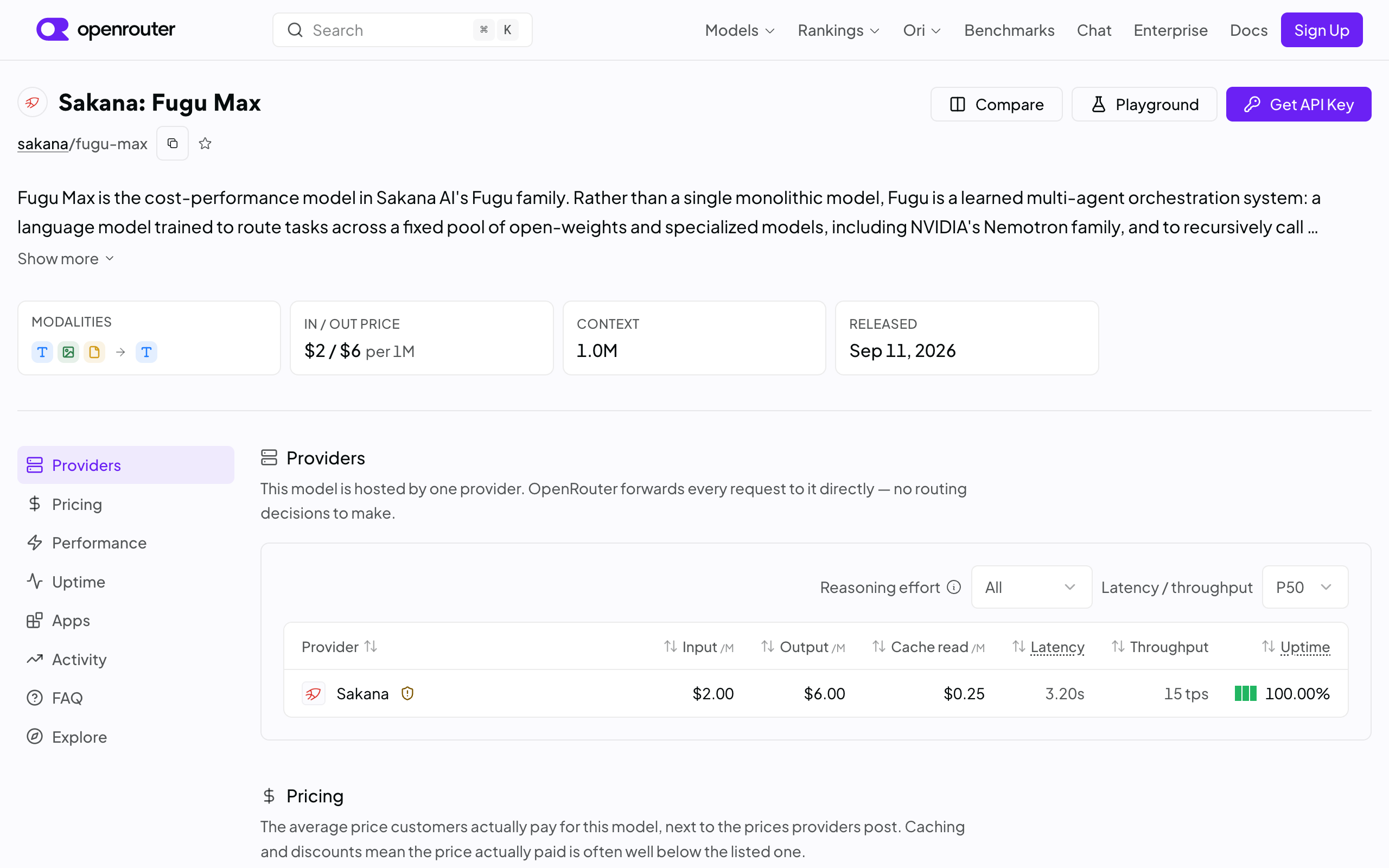1389x868 pixels.
Task: Focus the Search input field
Action: click(x=403, y=30)
